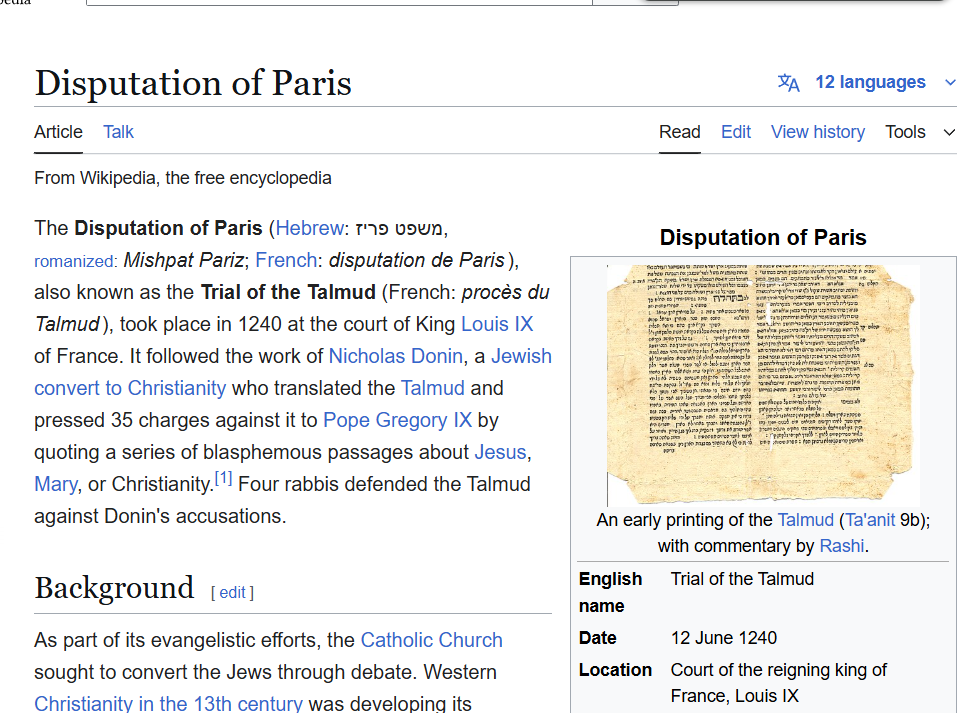Click the '12 June 1240' date value
The height and width of the screenshot is (713, 975).
724,638
